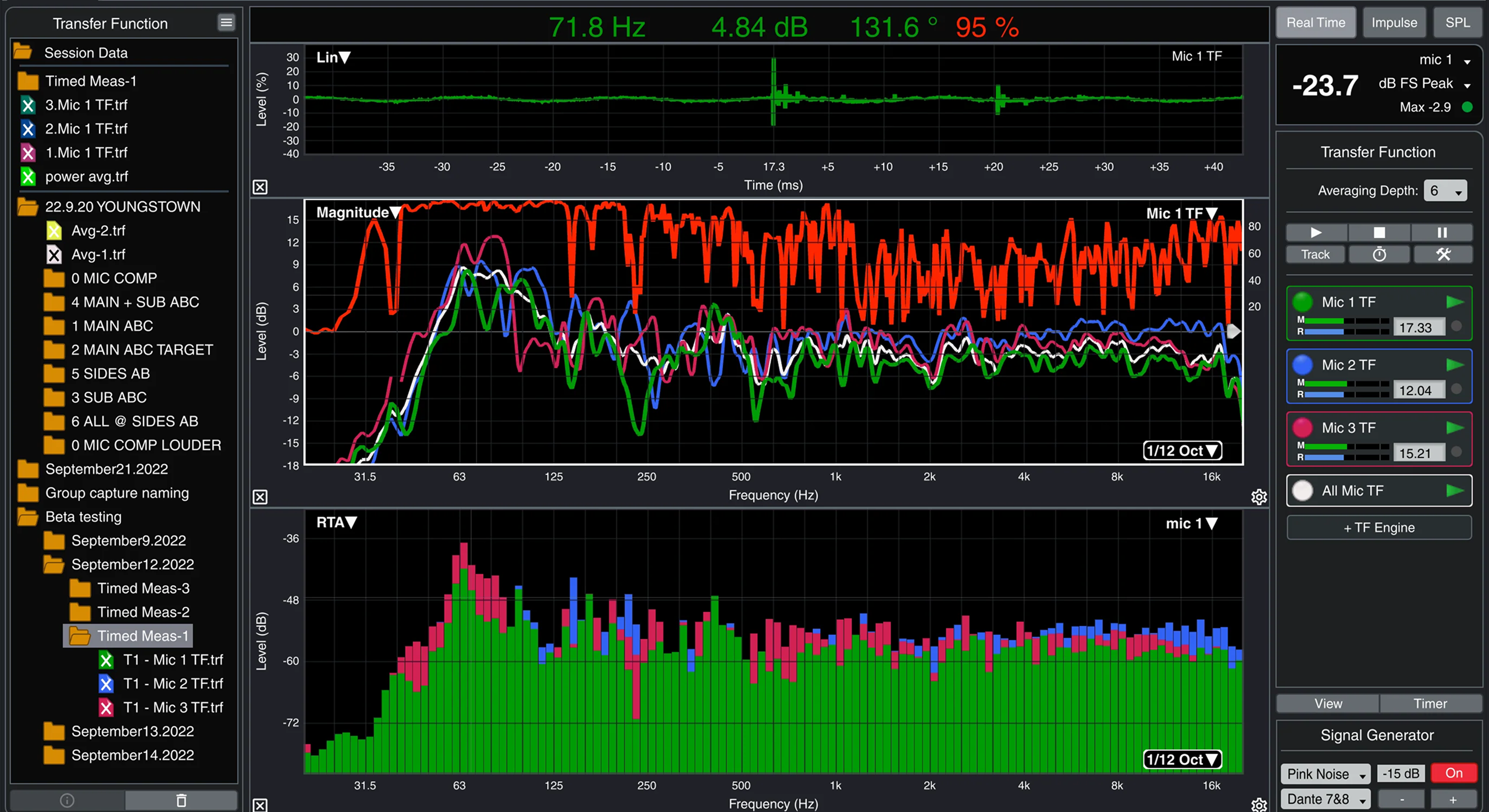
Task: Switch to the Impulse tab
Action: pyautogui.click(x=1394, y=23)
